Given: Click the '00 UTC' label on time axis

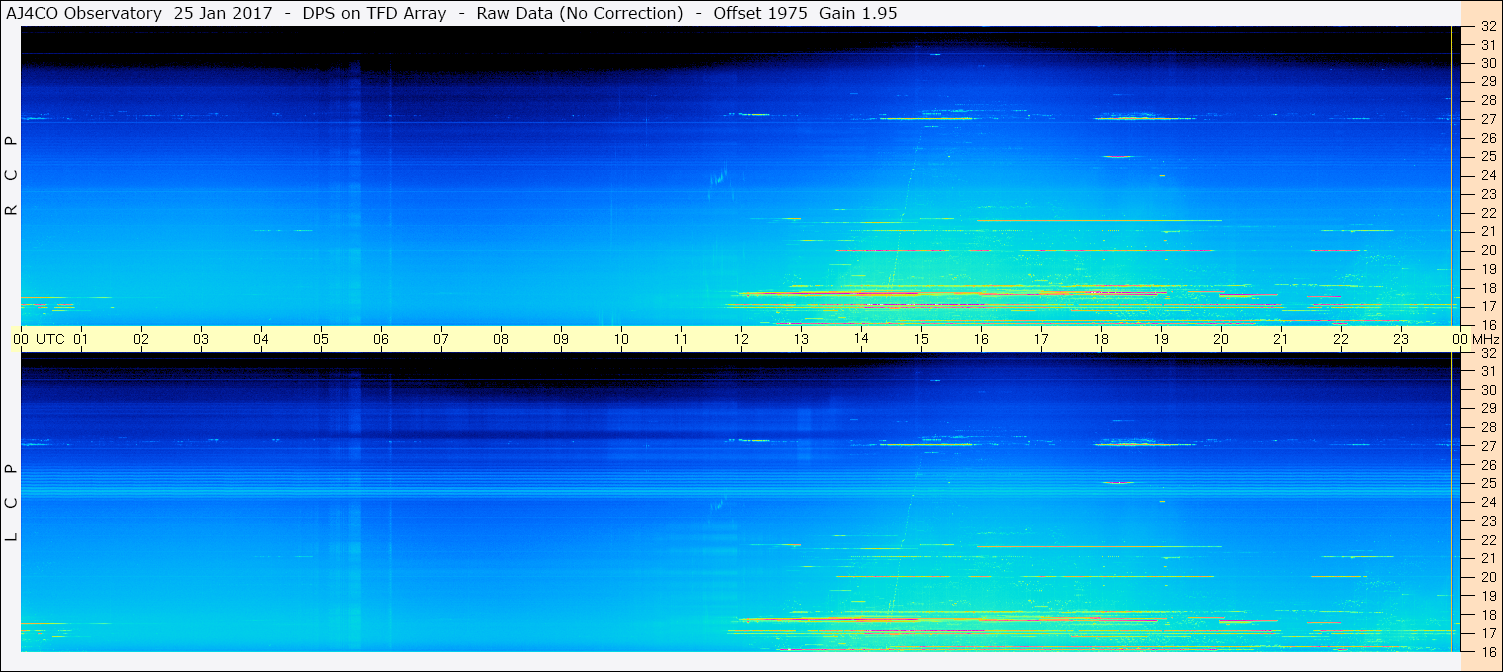Looking at the screenshot, I should click(x=39, y=340).
